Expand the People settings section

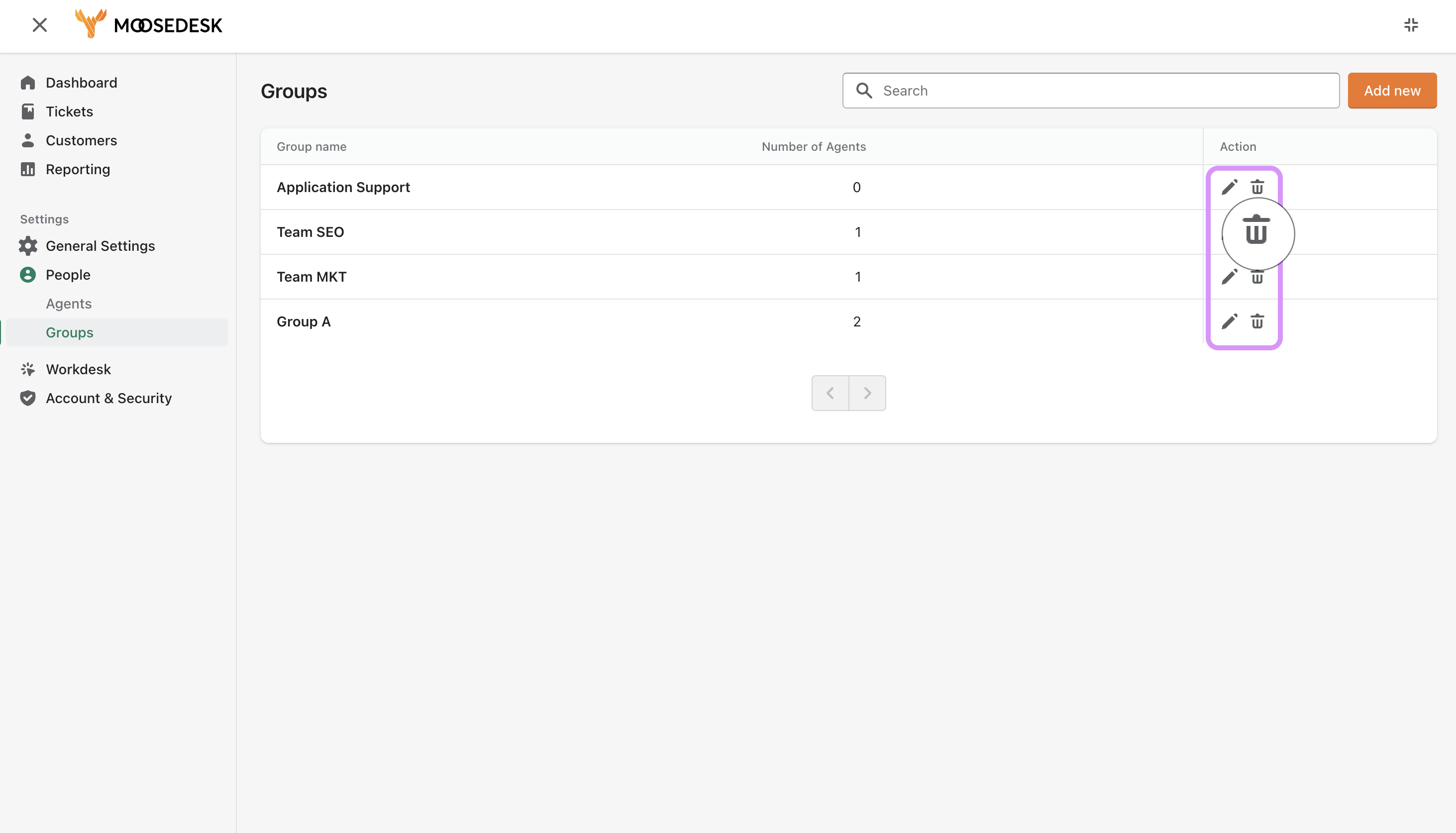pyautogui.click(x=68, y=275)
